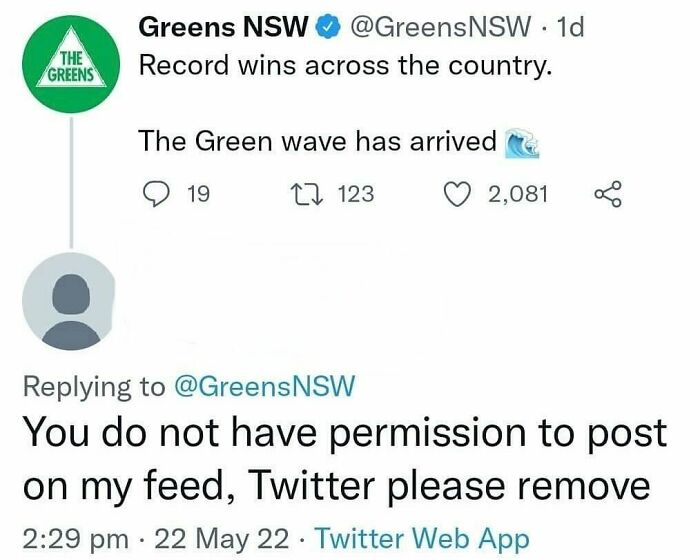
Task: Click the 2:29 pm · 22 May 22 timestamp
Action: 151,535
